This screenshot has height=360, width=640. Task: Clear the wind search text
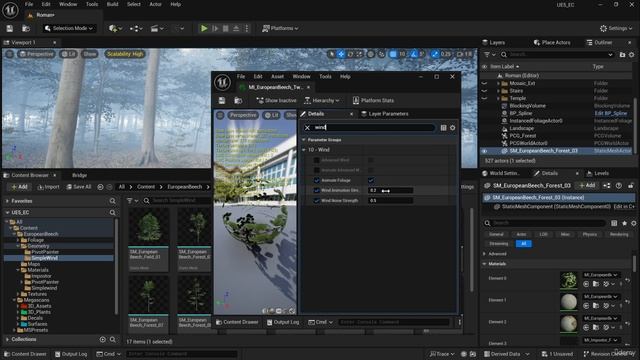pos(307,128)
